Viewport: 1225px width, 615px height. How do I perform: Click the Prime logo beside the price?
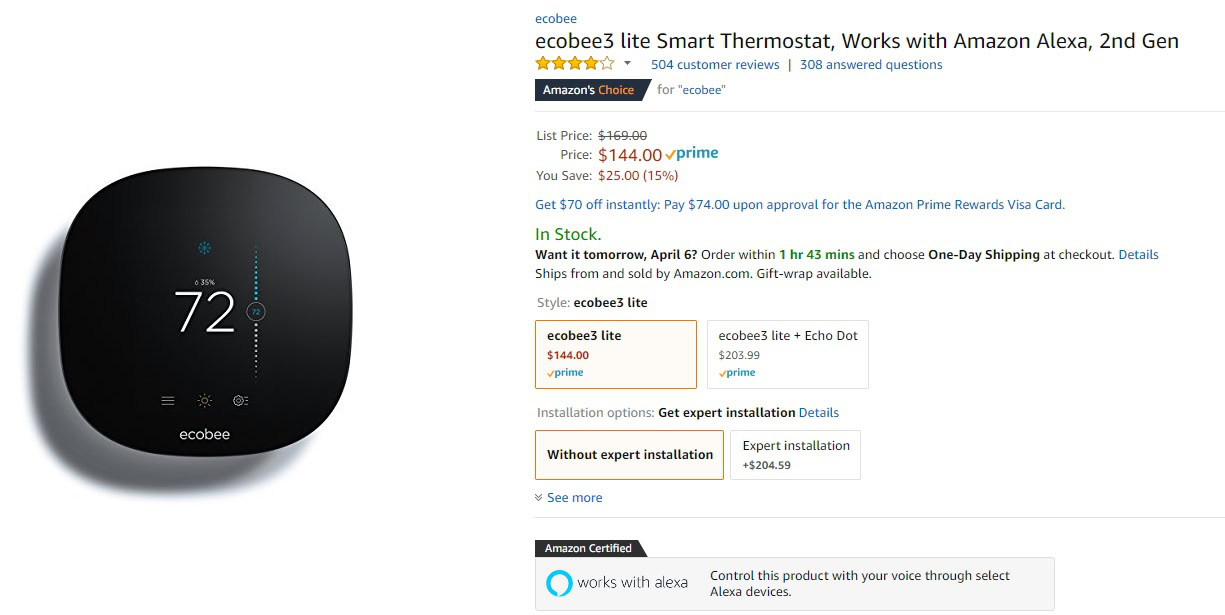click(x=692, y=154)
